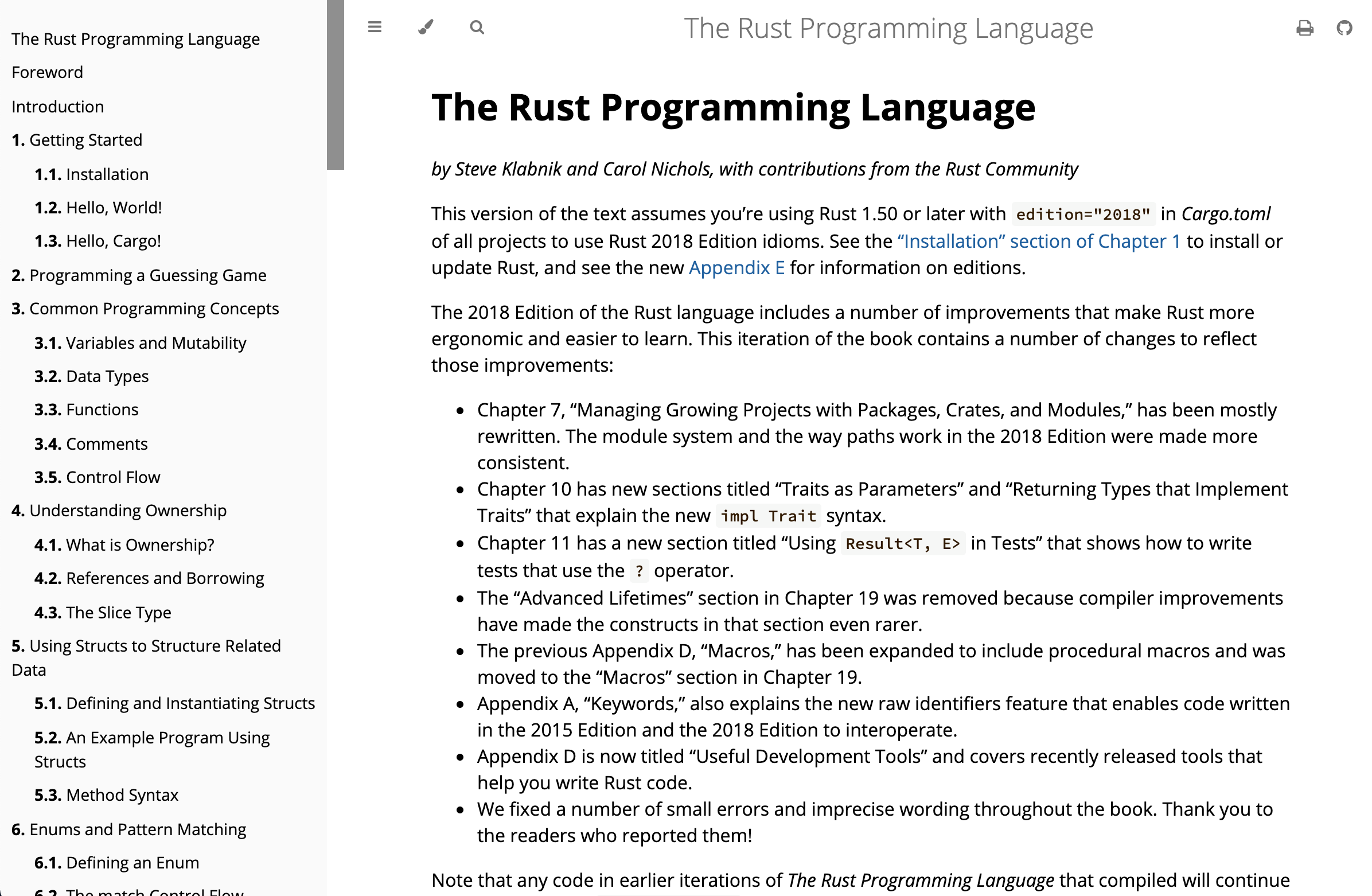Select section 1.3 Hello, Cargo!
Screen dimensions: 1372x896
pos(98,241)
